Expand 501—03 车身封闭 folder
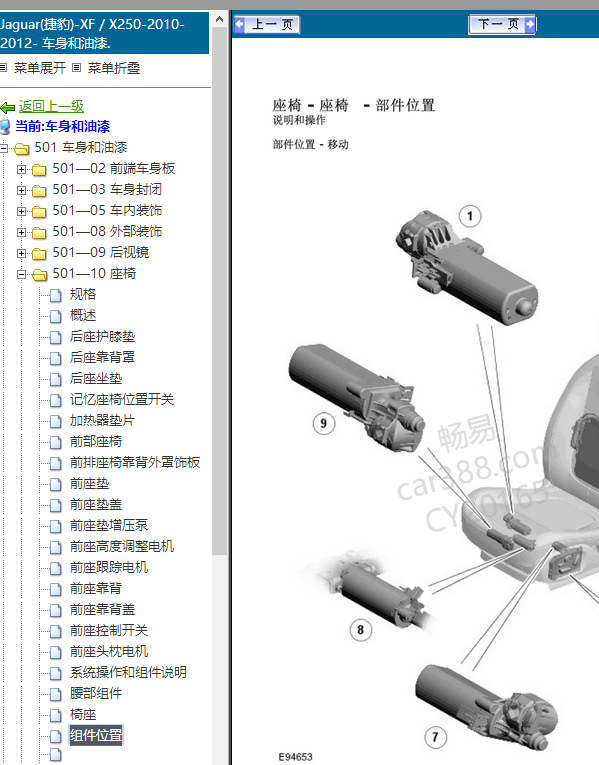Screen dimensions: 599x765 pyautogui.click(x=21, y=190)
